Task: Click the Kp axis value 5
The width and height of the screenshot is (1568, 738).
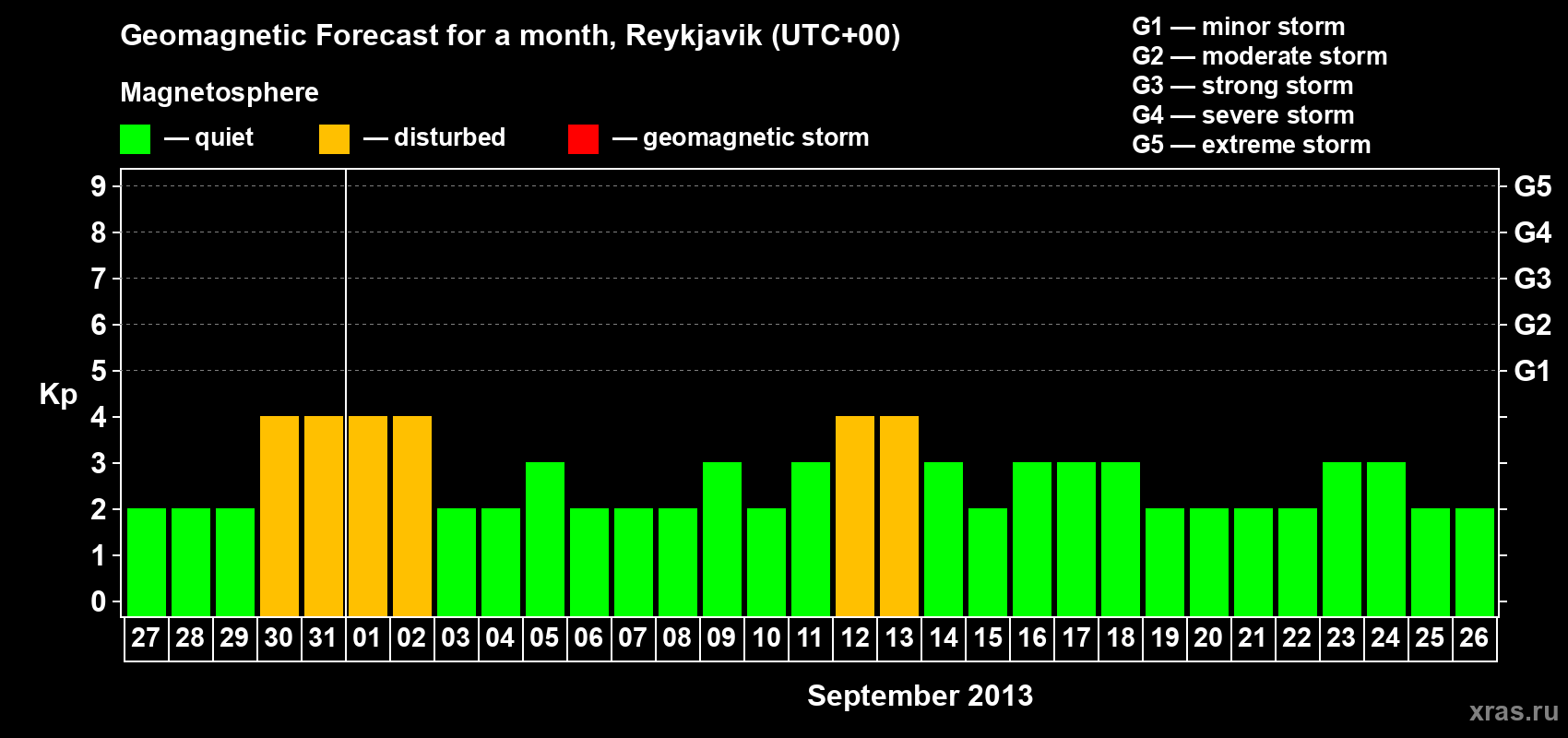Action: tap(99, 371)
